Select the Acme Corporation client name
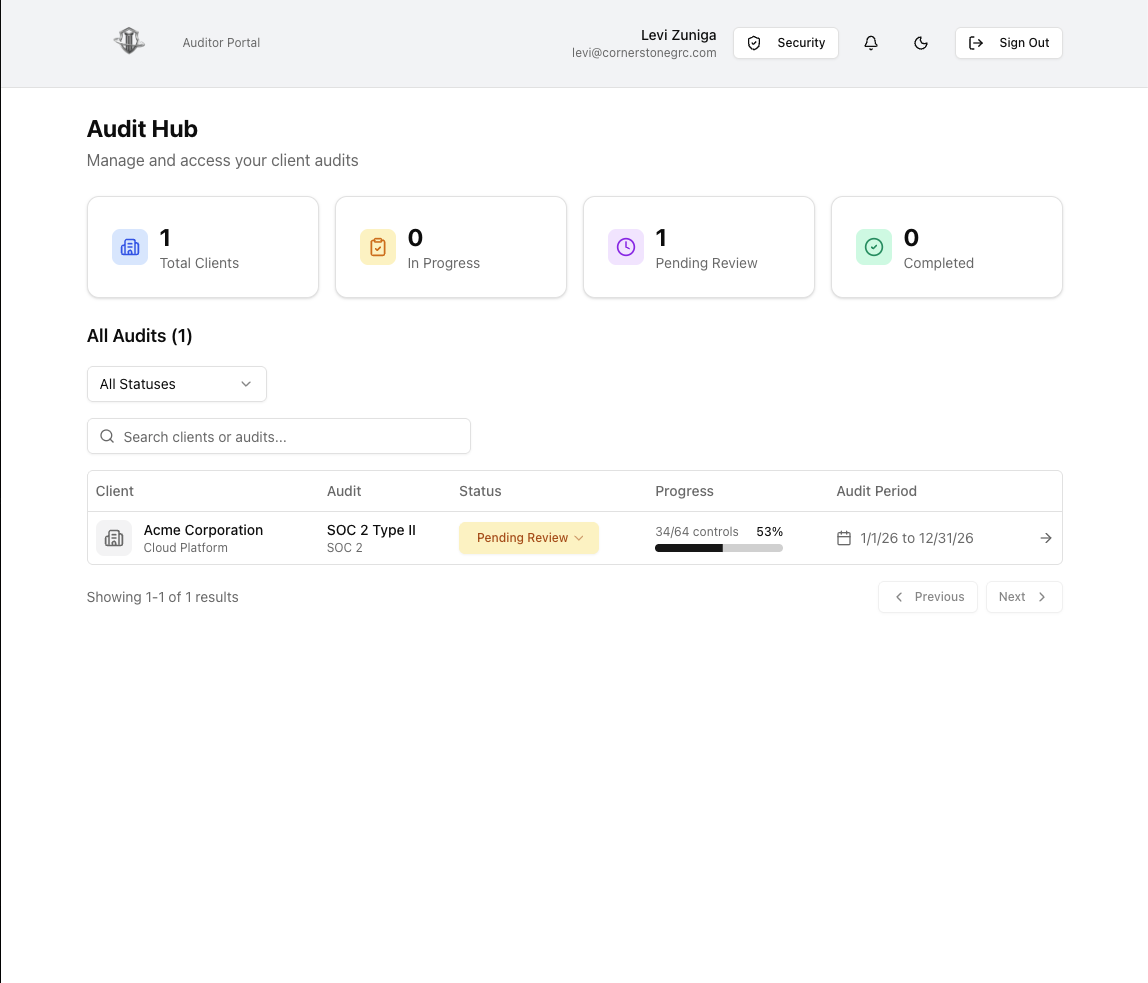 [203, 530]
